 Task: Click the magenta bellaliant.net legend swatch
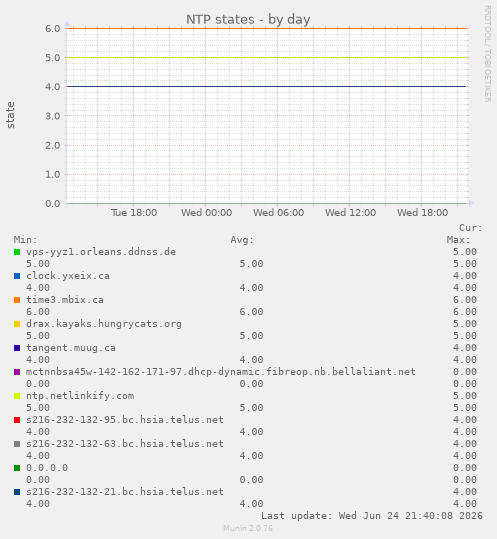17,372
